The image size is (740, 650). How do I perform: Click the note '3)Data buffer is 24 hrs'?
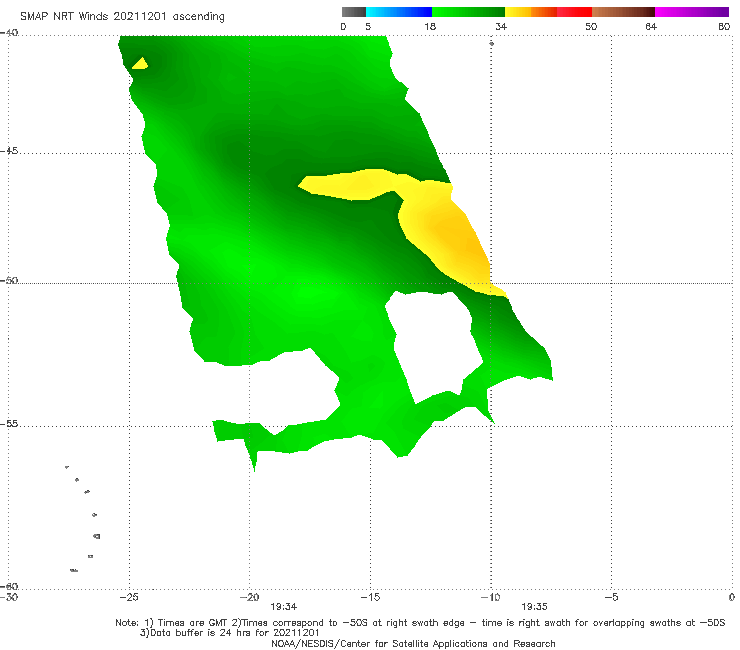pos(229,633)
